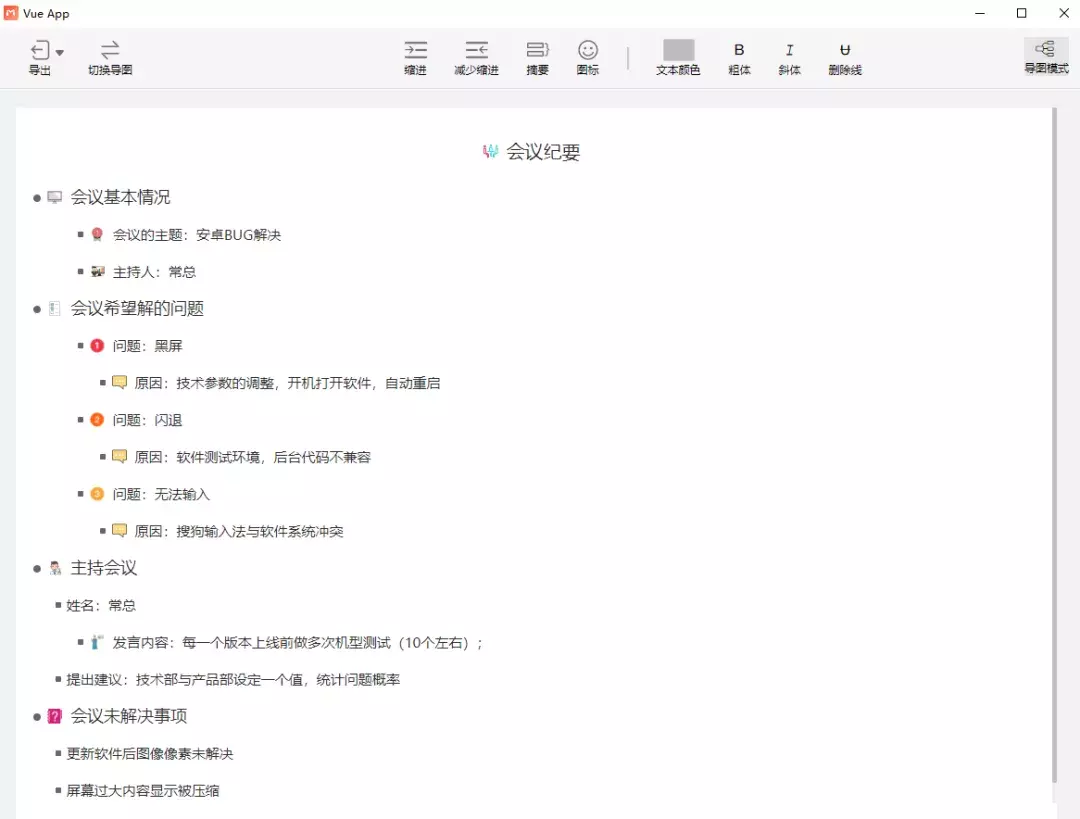Open the Export dropdown arrow

(60, 52)
